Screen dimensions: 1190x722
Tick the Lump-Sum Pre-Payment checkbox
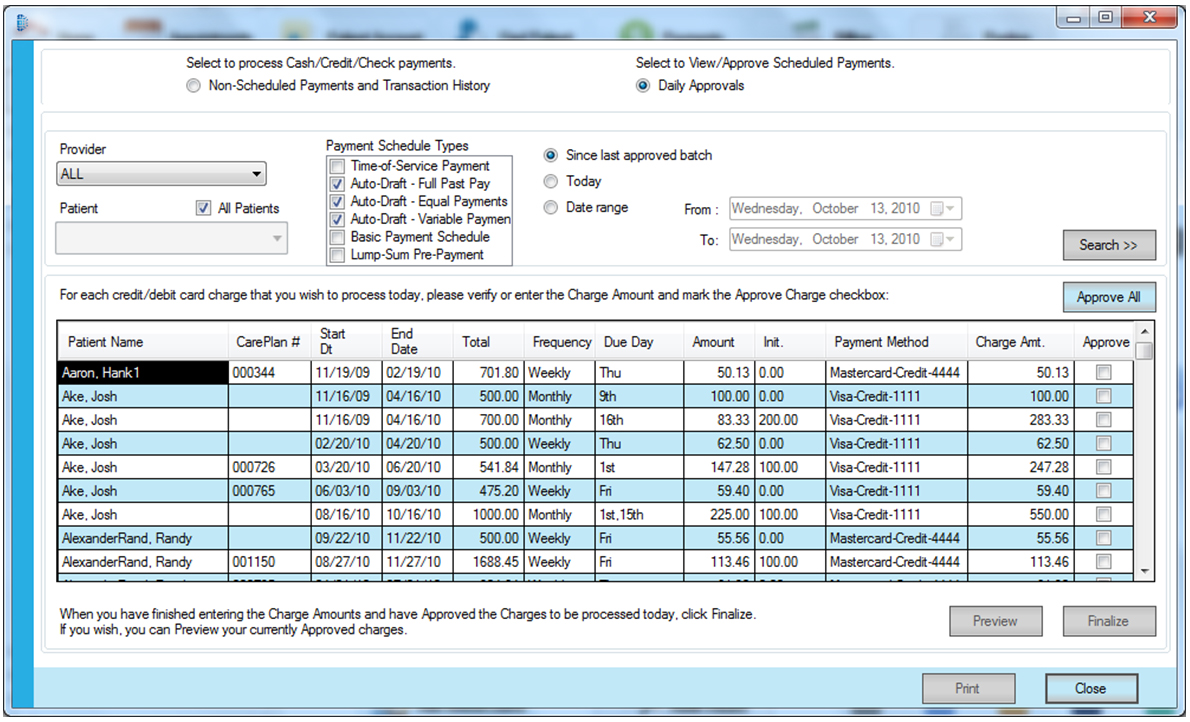[338, 255]
